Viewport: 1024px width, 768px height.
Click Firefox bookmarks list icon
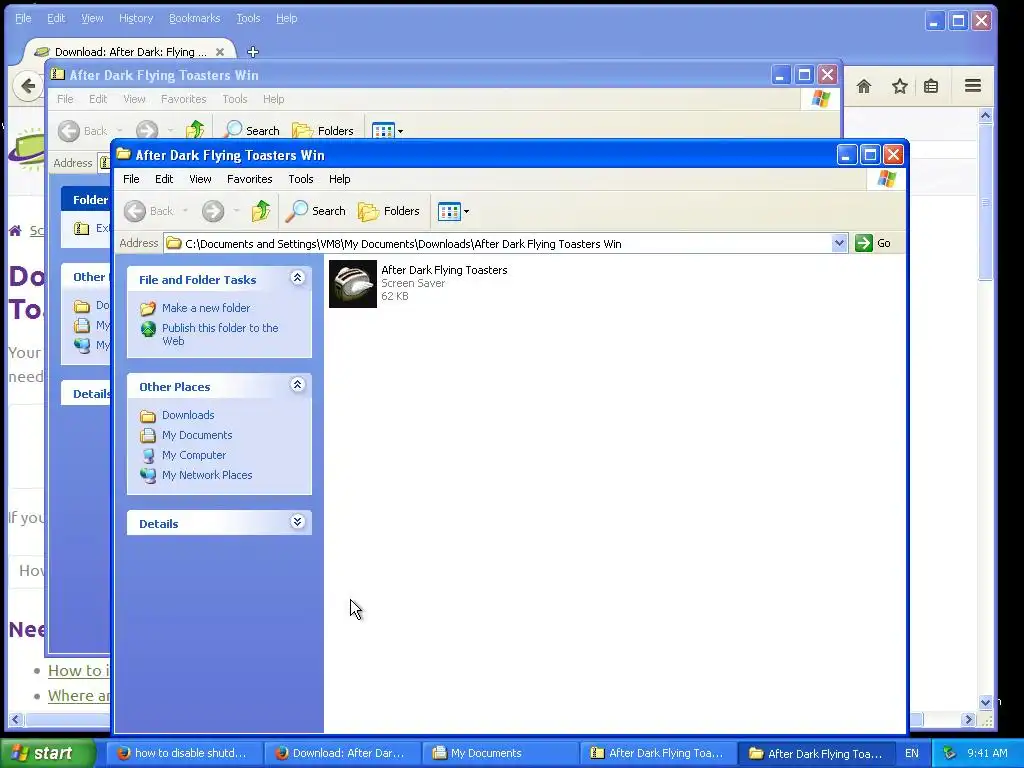click(931, 86)
